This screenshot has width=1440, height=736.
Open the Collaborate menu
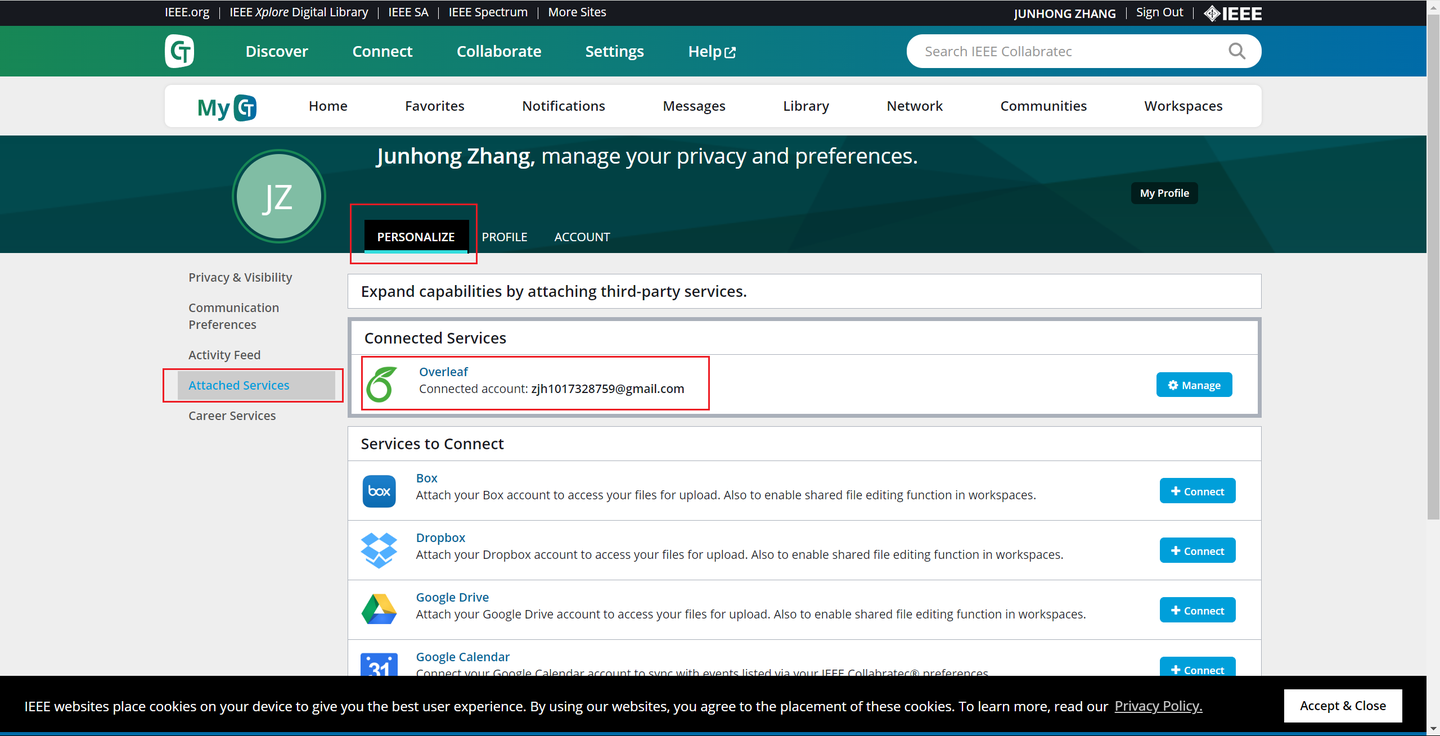point(498,51)
